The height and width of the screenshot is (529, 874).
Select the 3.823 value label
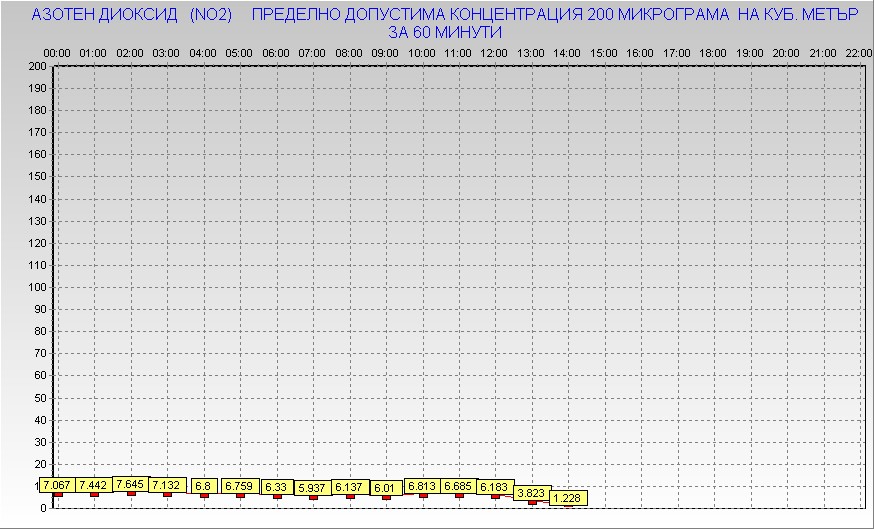[x=532, y=493]
